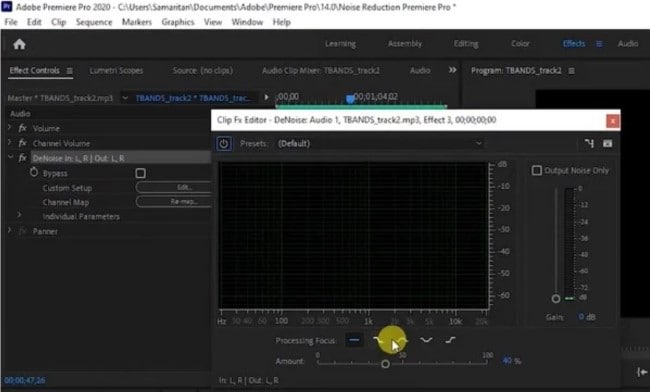The image size is (650, 392).
Task: Click the 'In: L, R | Out: L, R' status text
Action: [x=249, y=380]
